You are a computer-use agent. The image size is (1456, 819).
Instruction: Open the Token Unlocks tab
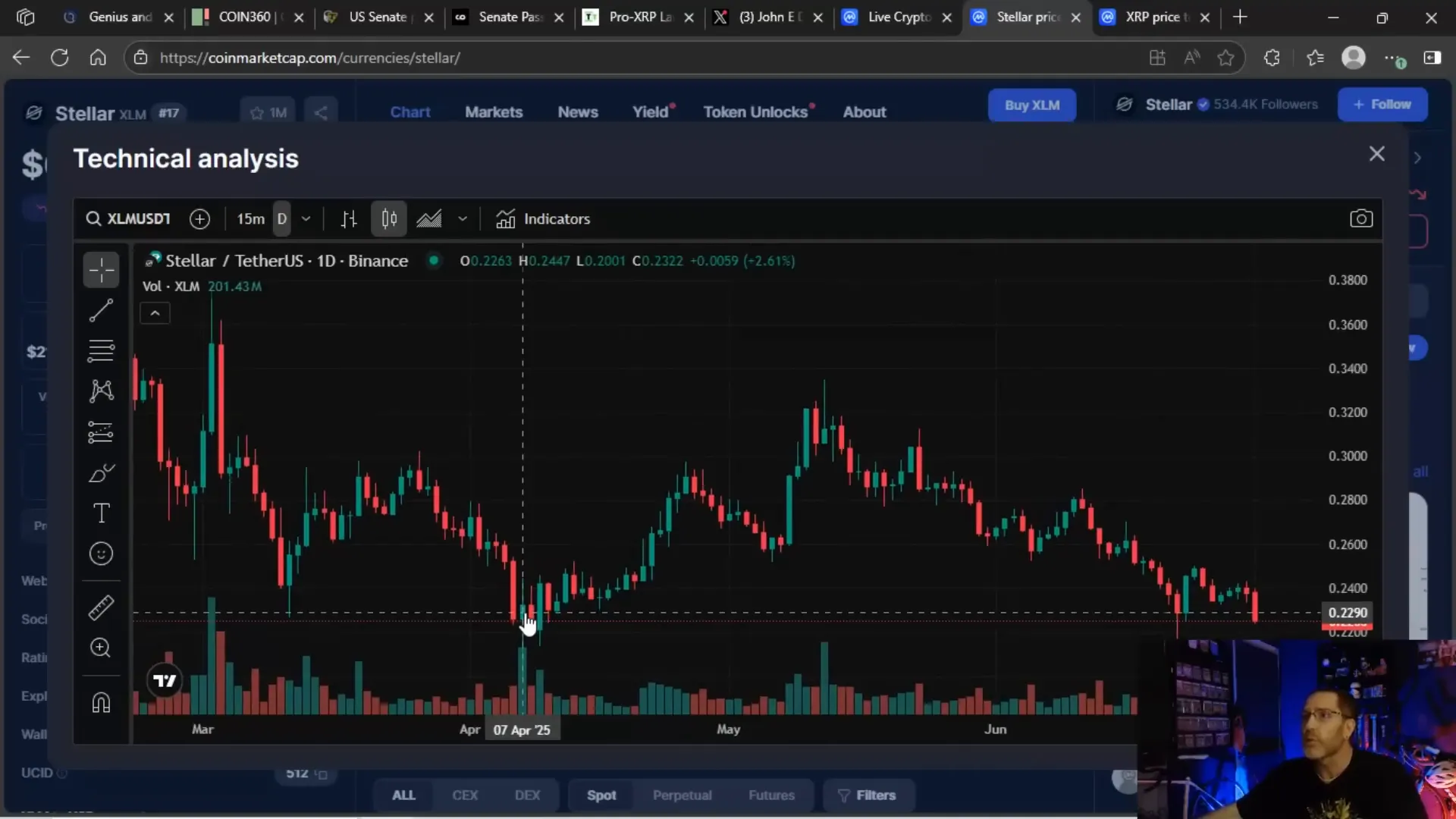click(x=757, y=112)
